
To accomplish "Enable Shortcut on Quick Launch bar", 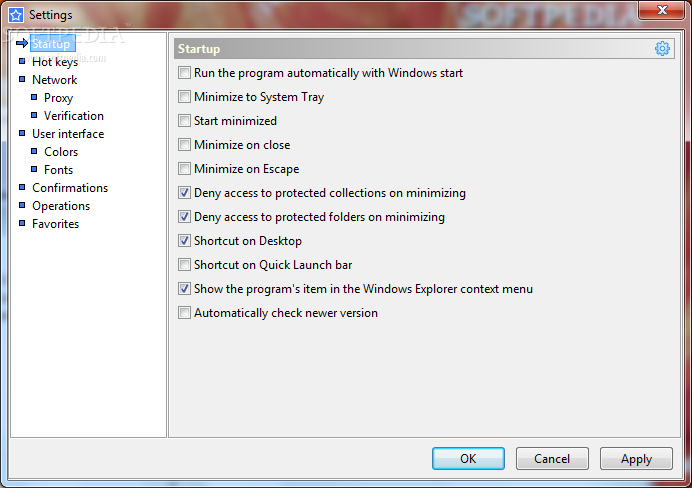I will coord(184,265).
